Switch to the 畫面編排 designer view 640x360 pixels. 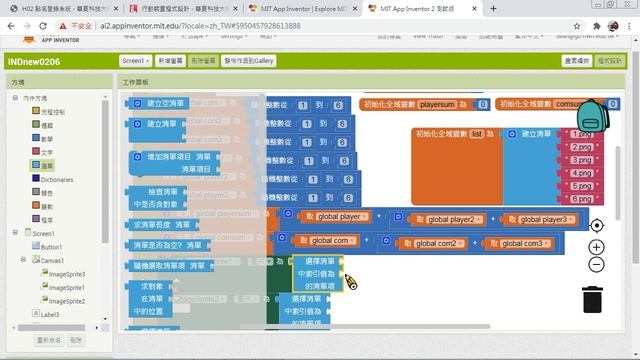pos(577,61)
